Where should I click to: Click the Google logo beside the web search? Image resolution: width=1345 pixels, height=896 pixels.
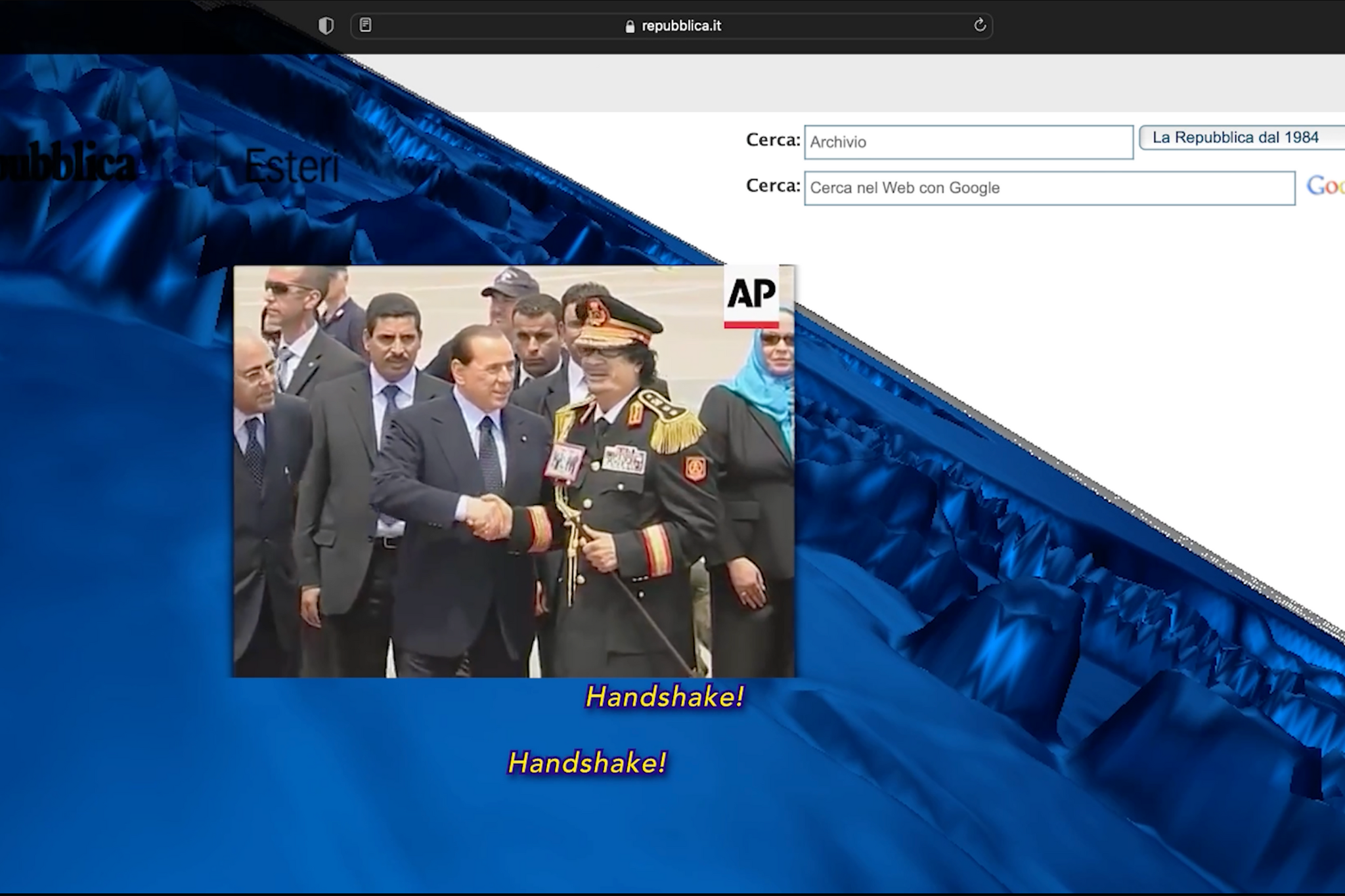pyautogui.click(x=1325, y=186)
